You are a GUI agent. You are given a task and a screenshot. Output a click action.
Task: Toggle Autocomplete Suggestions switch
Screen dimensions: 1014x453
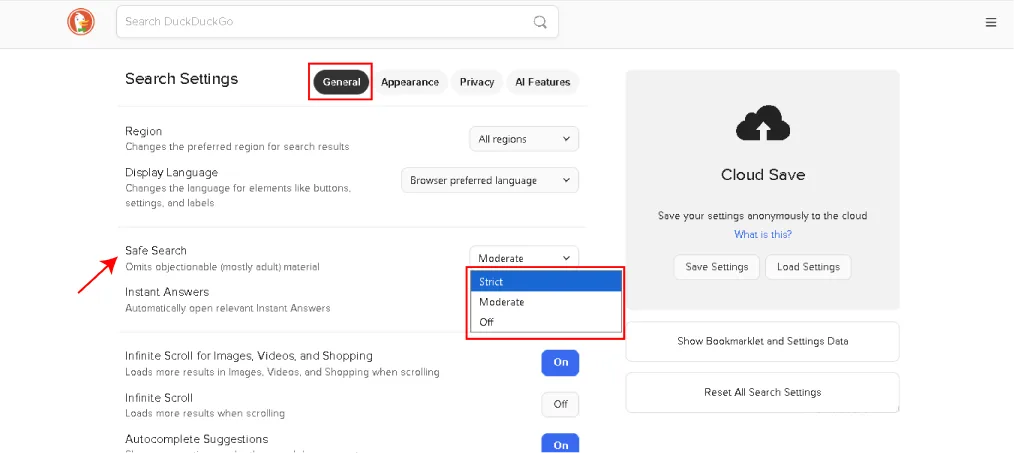pyautogui.click(x=560, y=444)
